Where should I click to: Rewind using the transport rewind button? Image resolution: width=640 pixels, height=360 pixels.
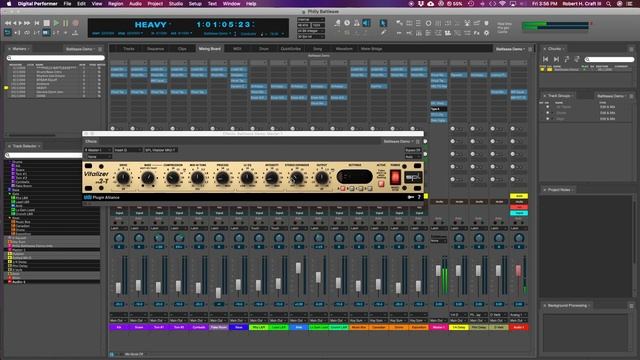click(8, 23)
